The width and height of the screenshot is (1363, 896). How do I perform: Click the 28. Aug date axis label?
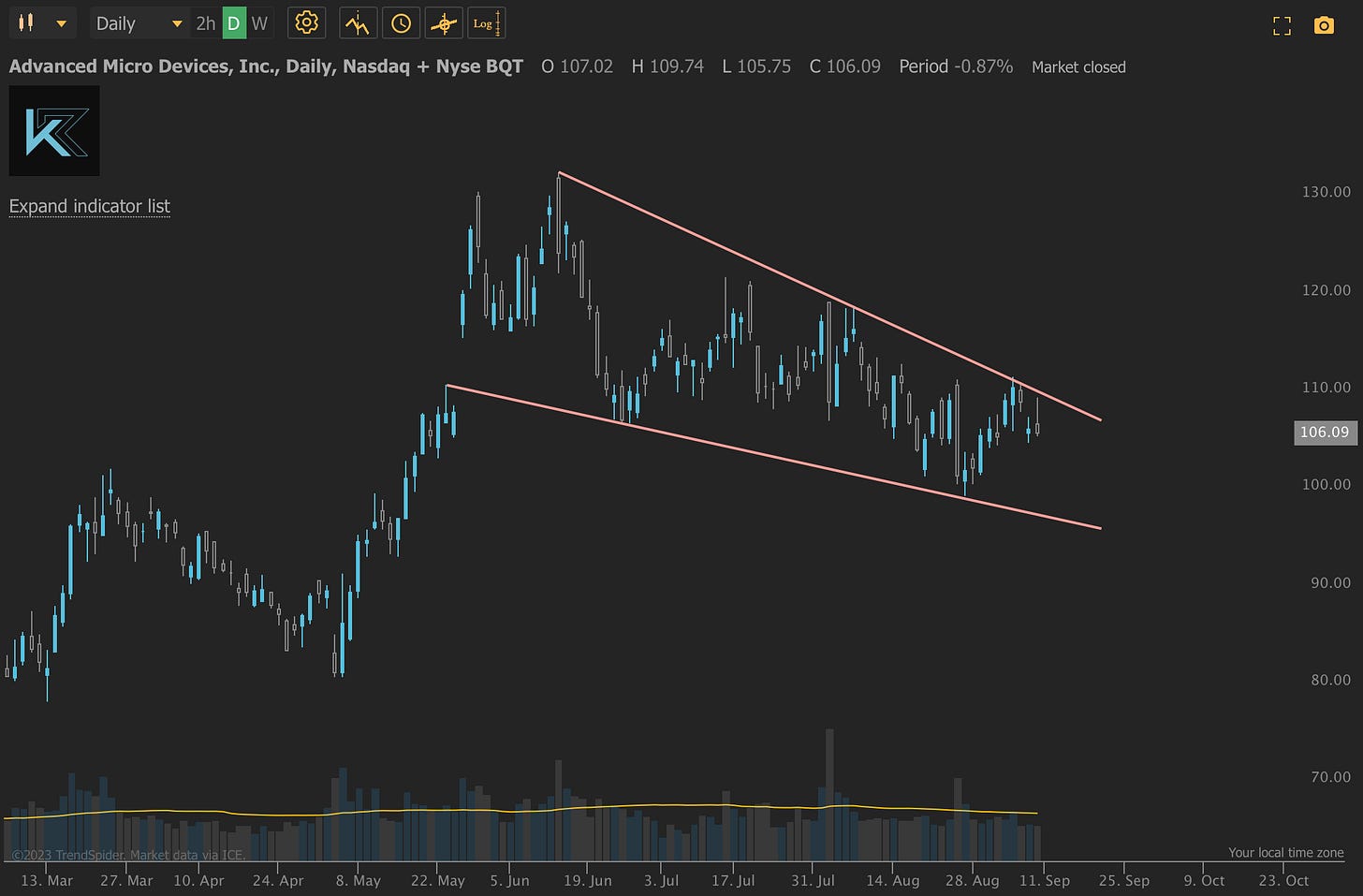click(973, 880)
